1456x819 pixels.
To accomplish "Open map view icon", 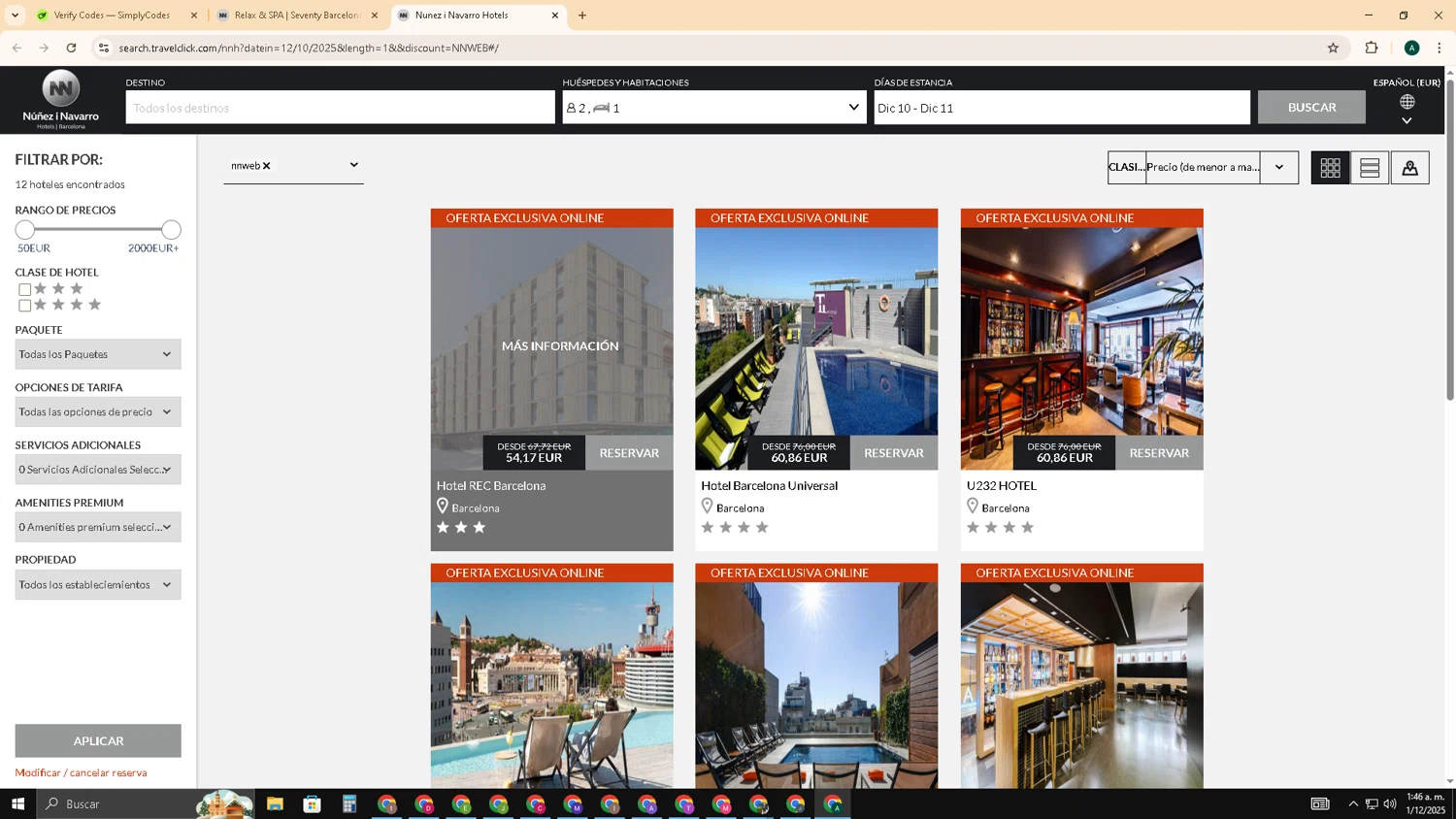I will tap(1409, 167).
